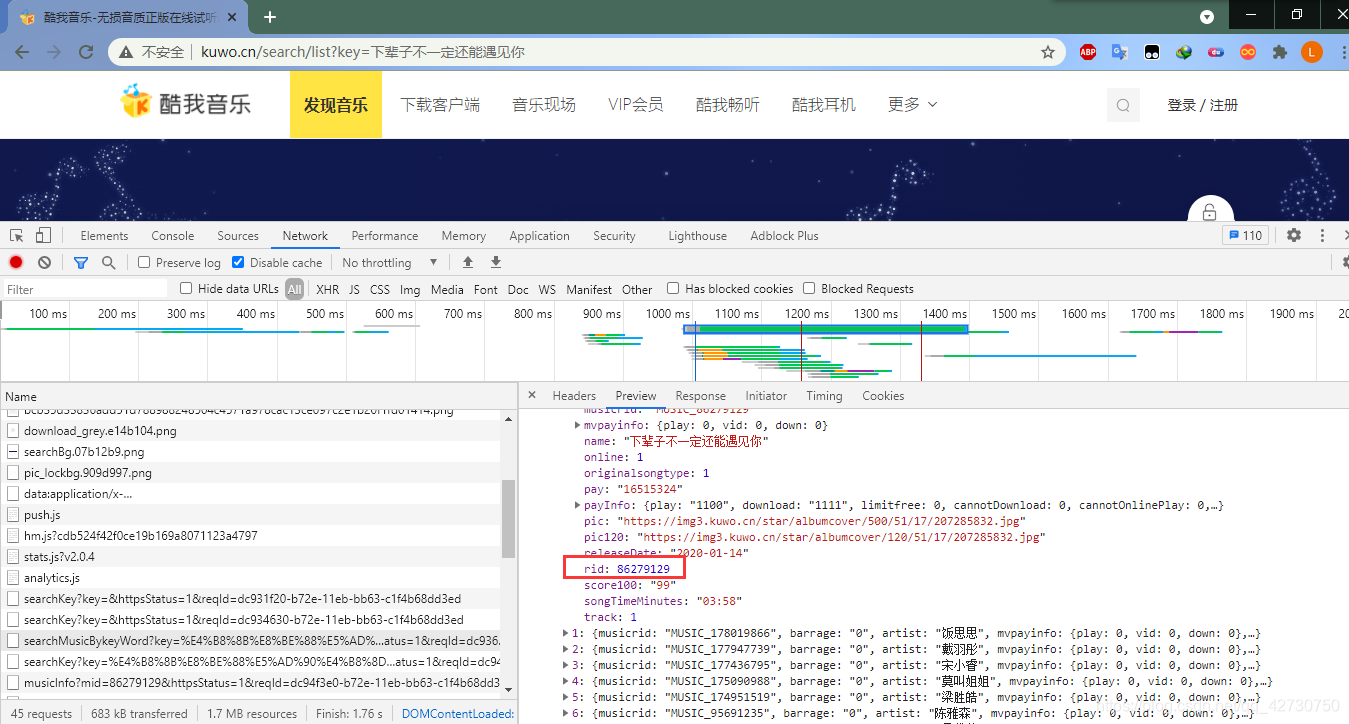Open the Google Translate extension icon

click(x=1120, y=52)
